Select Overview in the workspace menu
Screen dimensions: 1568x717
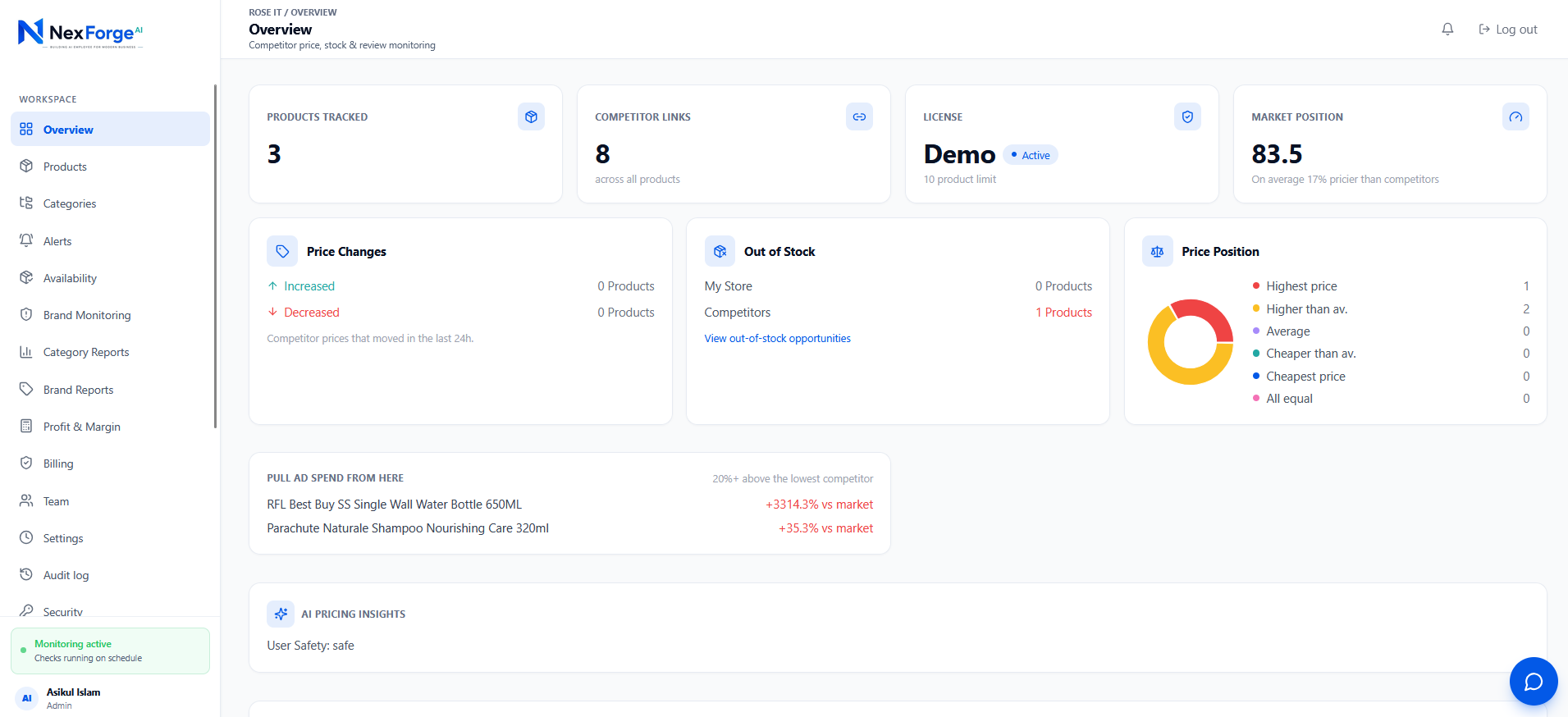pos(110,129)
